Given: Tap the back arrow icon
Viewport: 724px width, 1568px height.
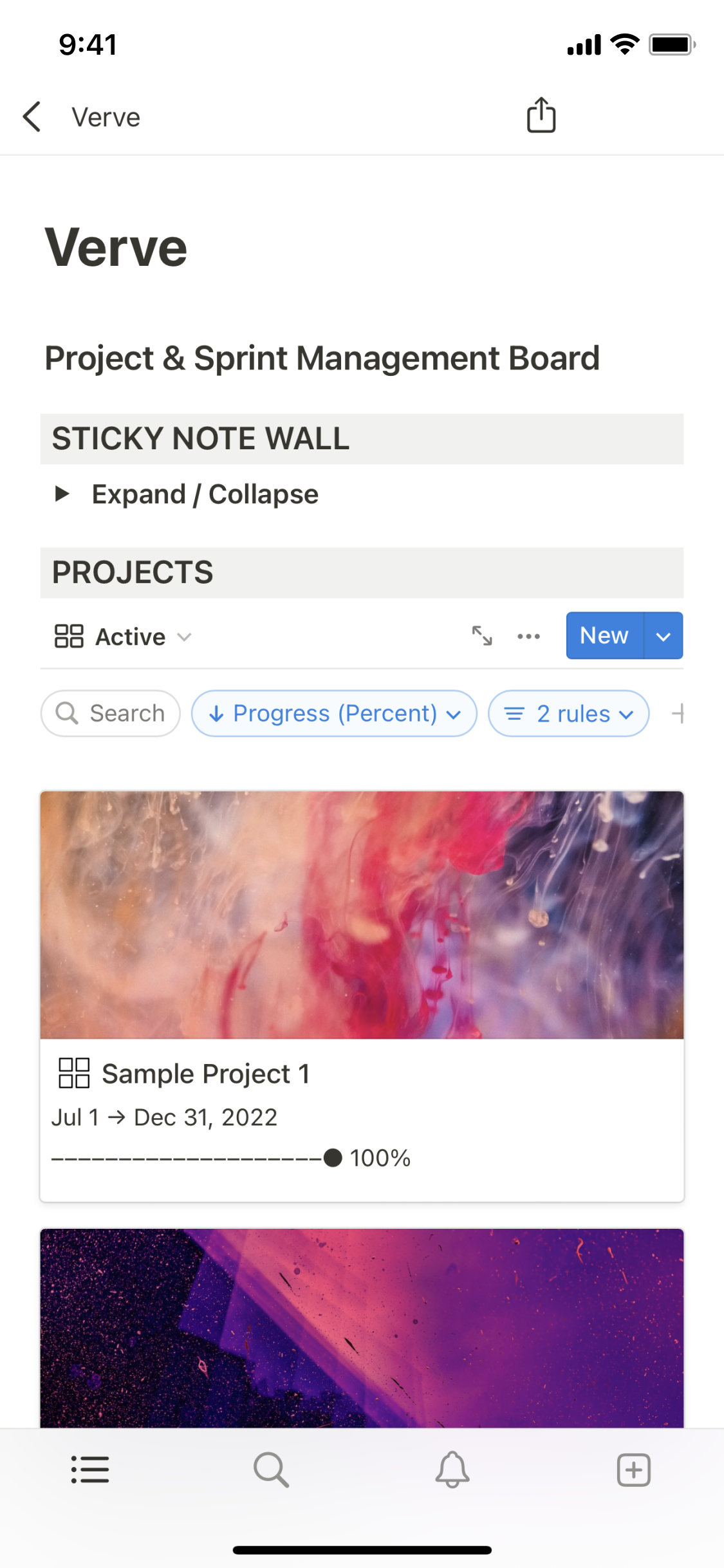Looking at the screenshot, I should tap(32, 117).
